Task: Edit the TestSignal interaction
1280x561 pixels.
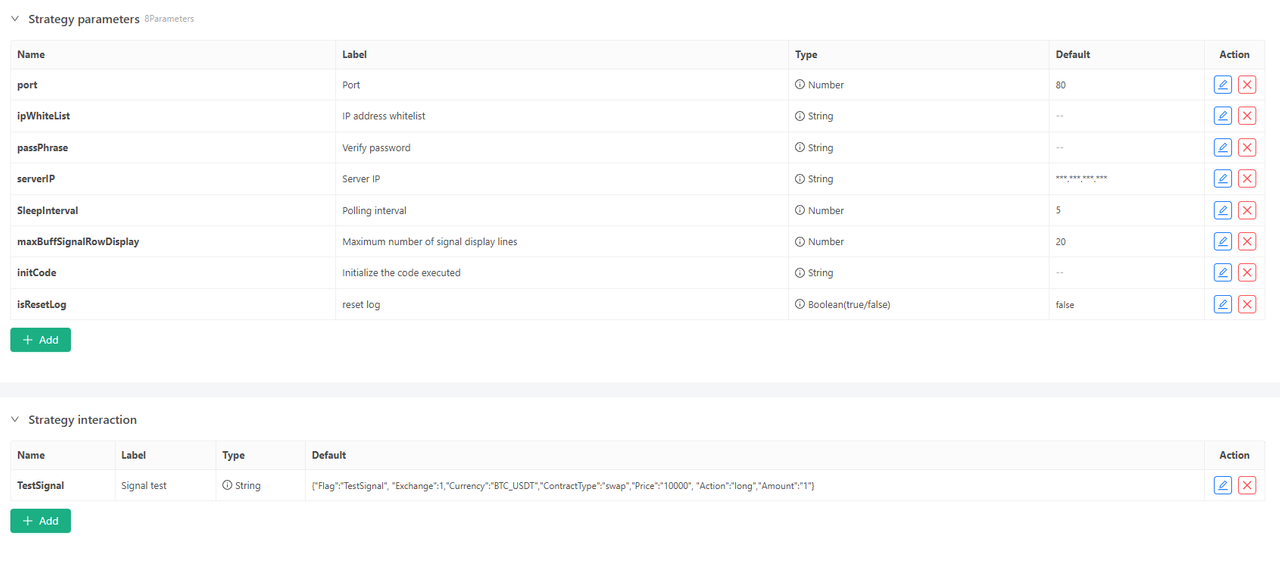Action: click(1222, 485)
